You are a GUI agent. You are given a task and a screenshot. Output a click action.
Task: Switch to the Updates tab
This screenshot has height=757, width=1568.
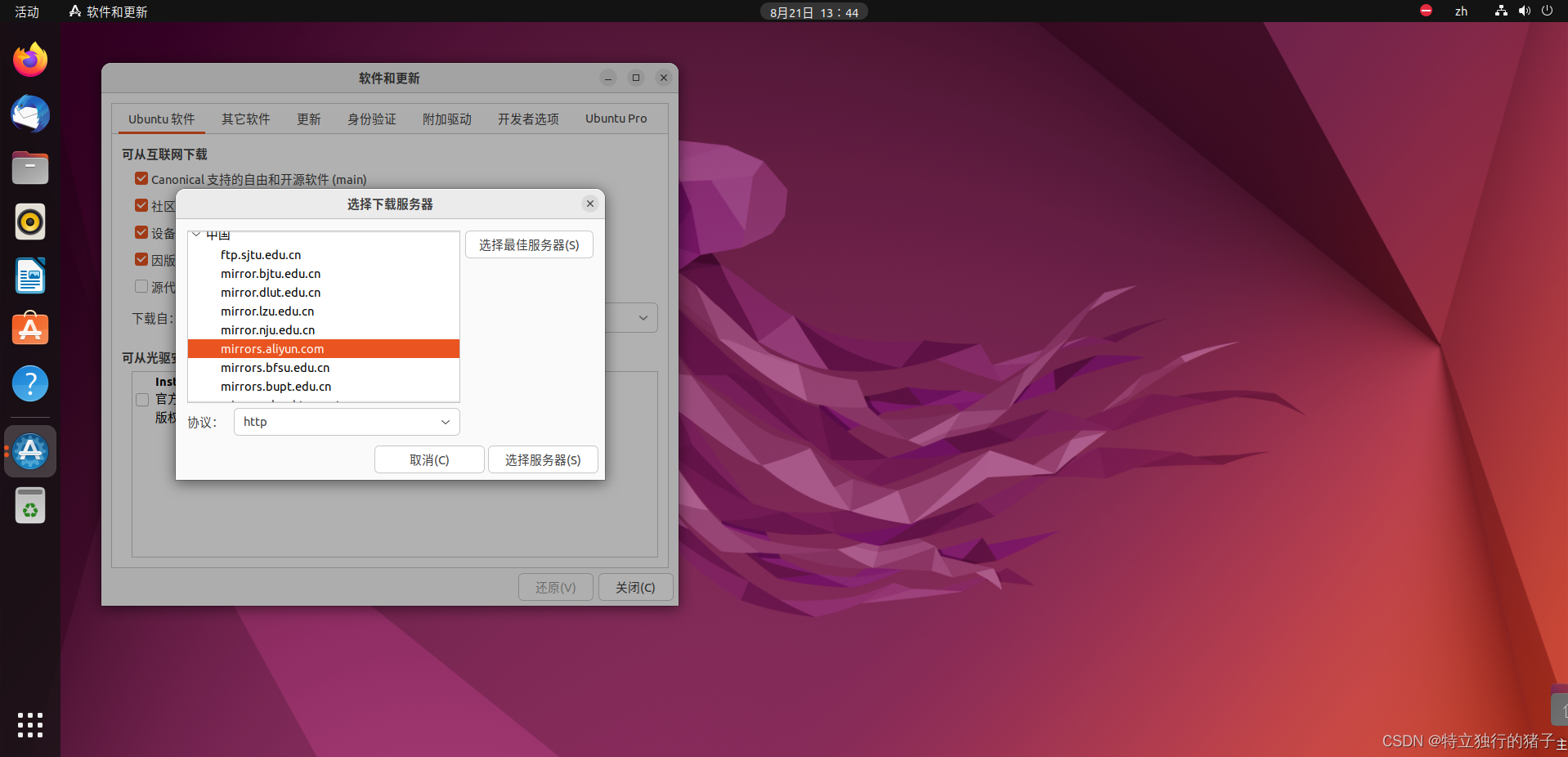tap(309, 119)
